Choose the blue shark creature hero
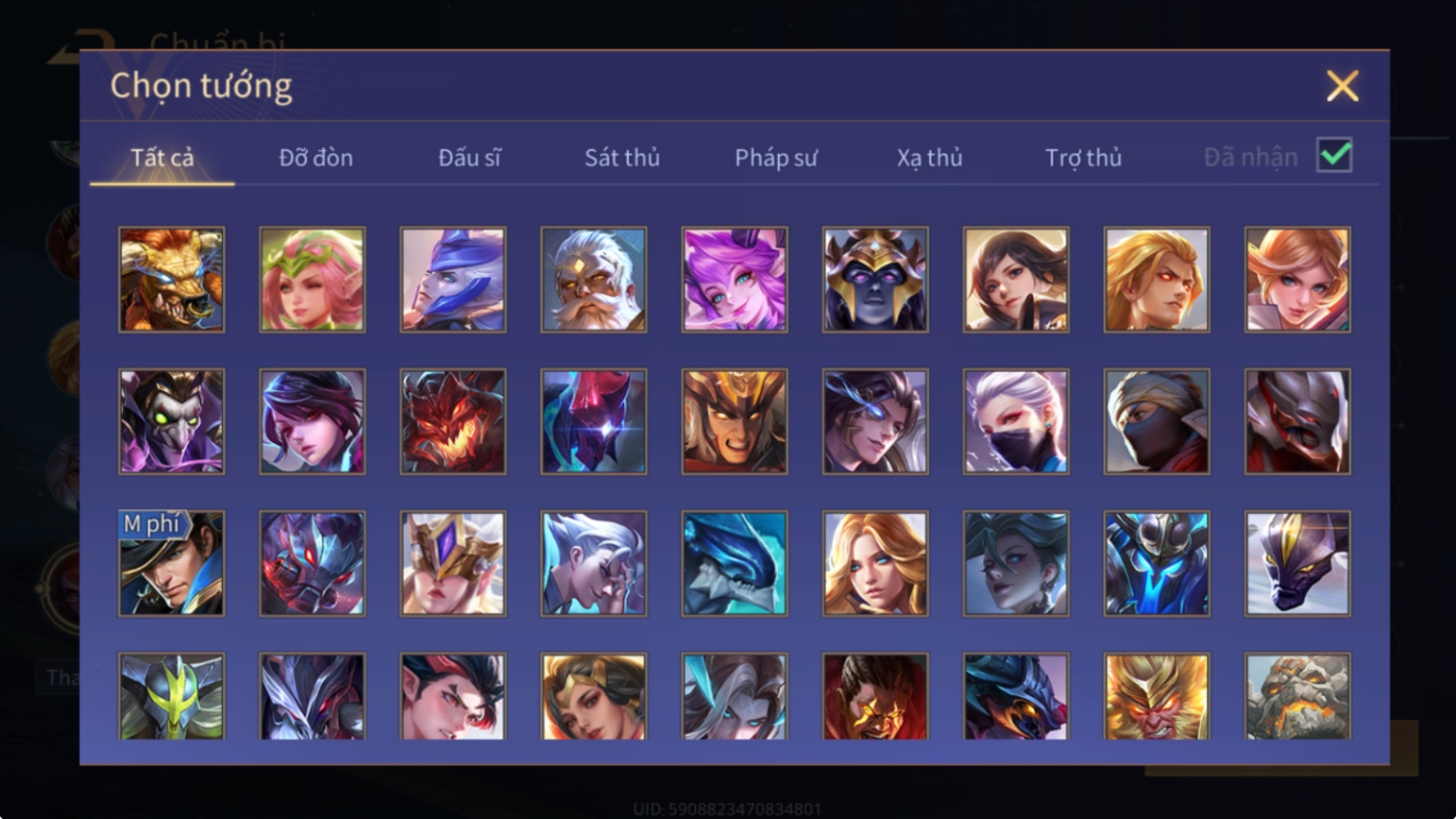 tap(734, 564)
